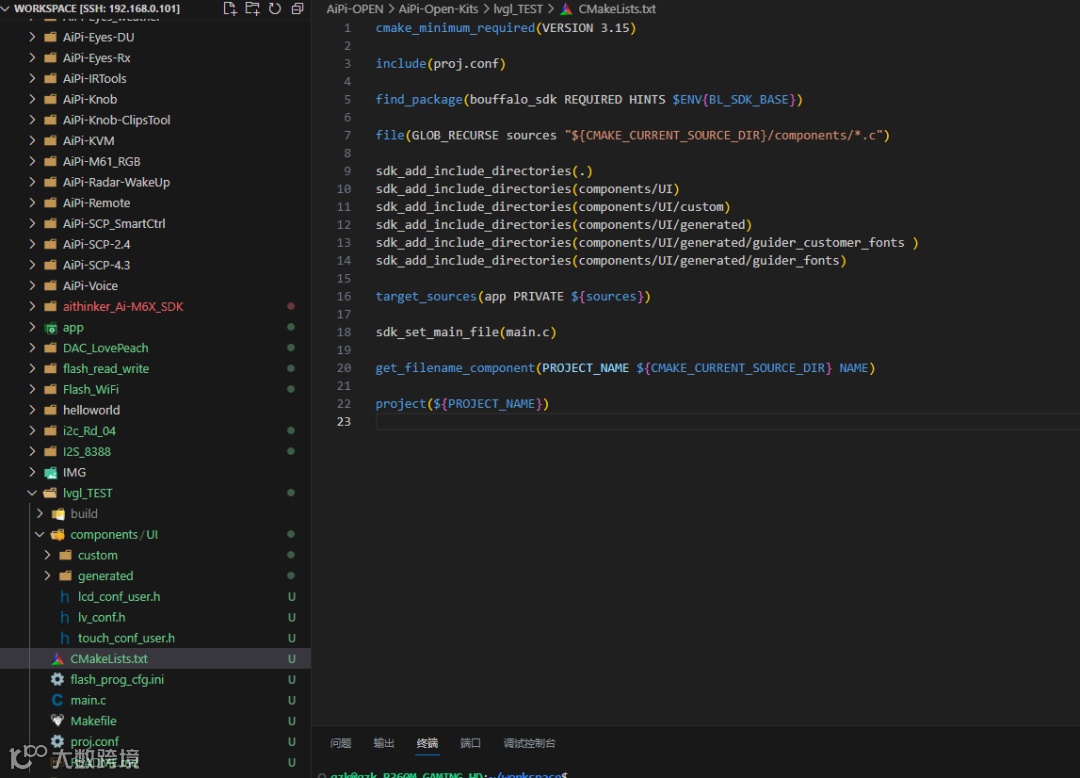Viewport: 1080px width, 778px height.
Task: Place cursor on empty line 23
Action: pyautogui.click(x=727, y=421)
